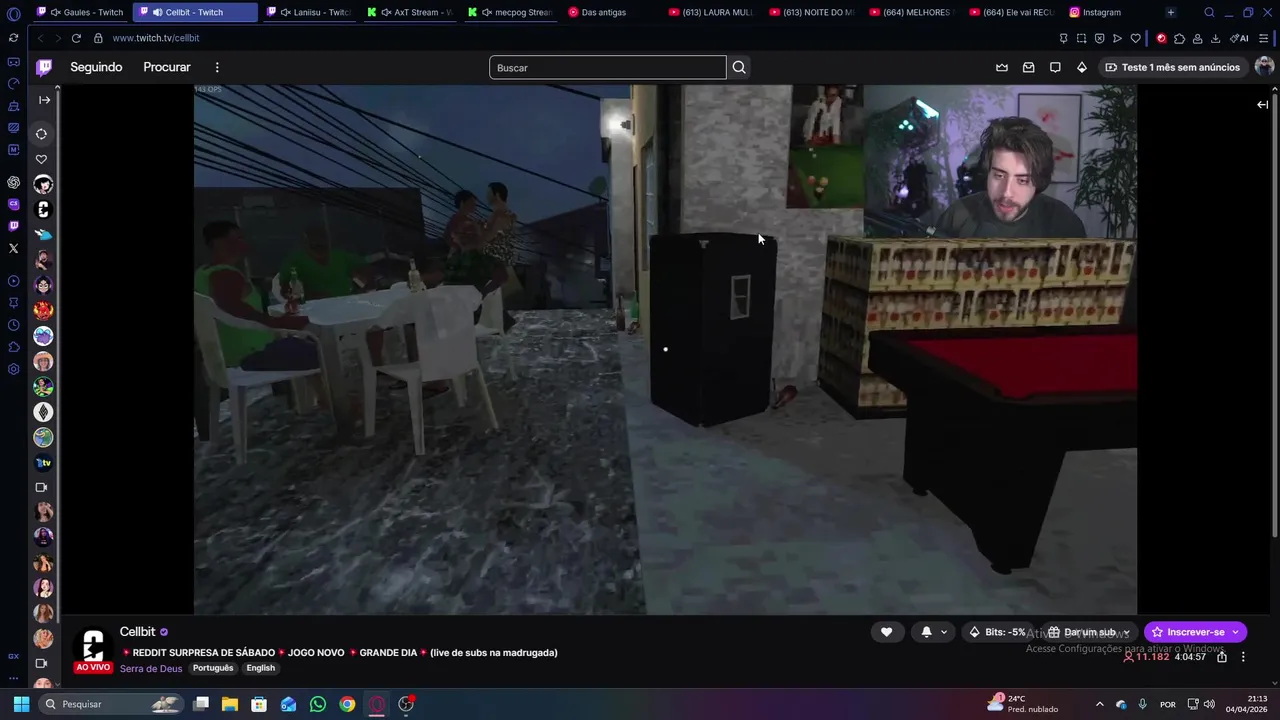This screenshot has width=1280, height=720.
Task: Unmute the Laniisu tab audio icon
Action: [286, 12]
